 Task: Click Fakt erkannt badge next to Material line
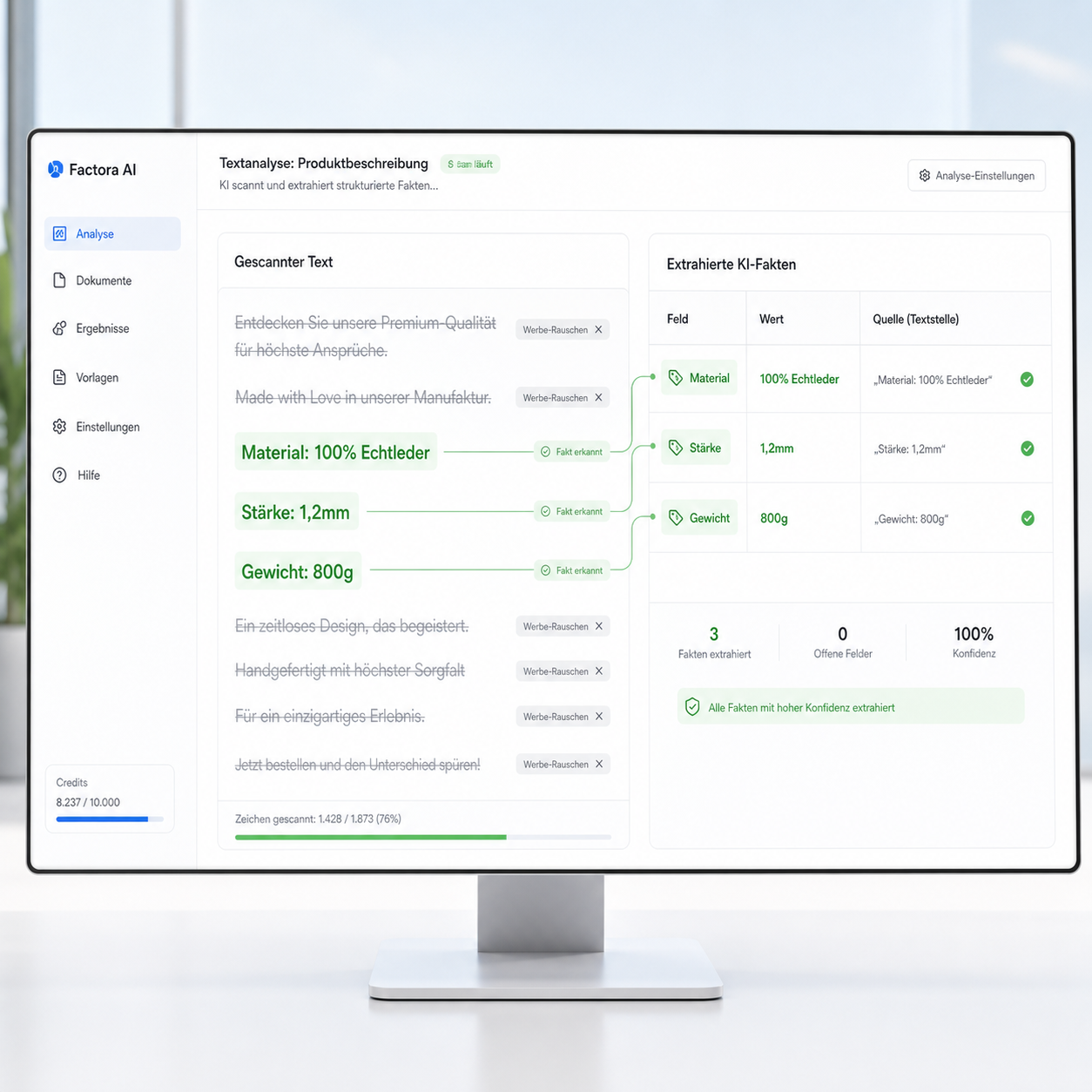(571, 452)
